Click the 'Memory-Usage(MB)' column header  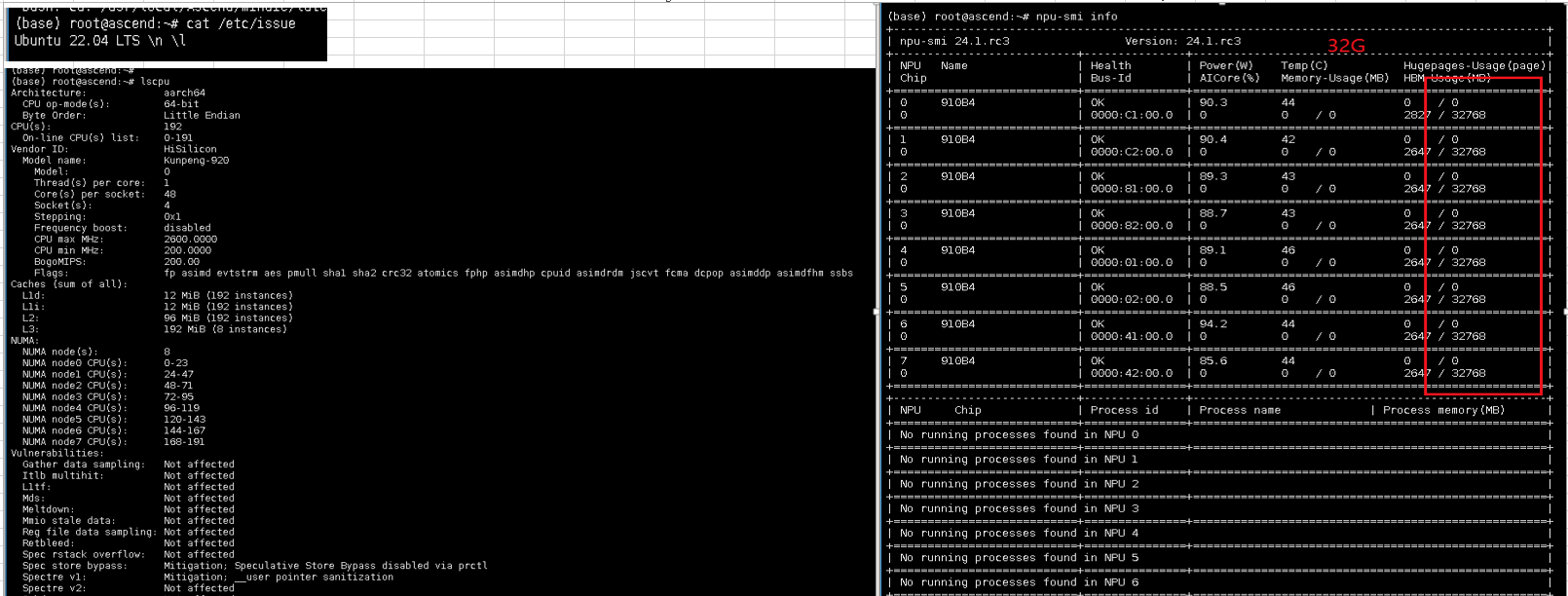[1334, 78]
